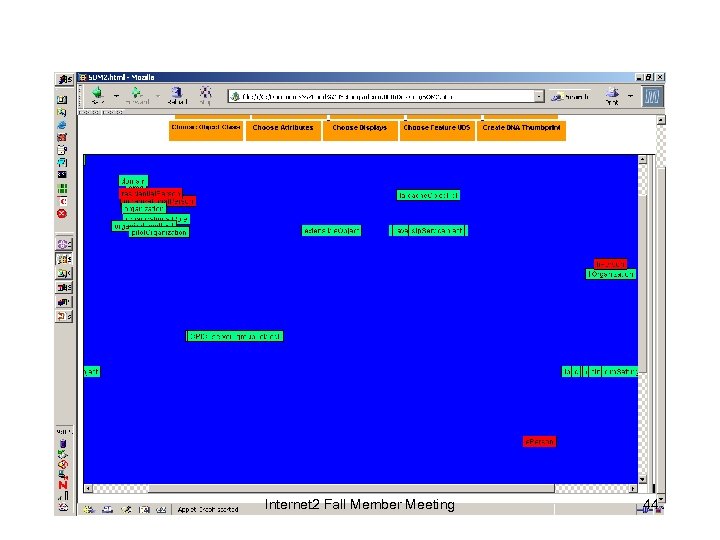Click the browser page scrollbar up arrow
The image size is (720, 540).
(x=661, y=120)
